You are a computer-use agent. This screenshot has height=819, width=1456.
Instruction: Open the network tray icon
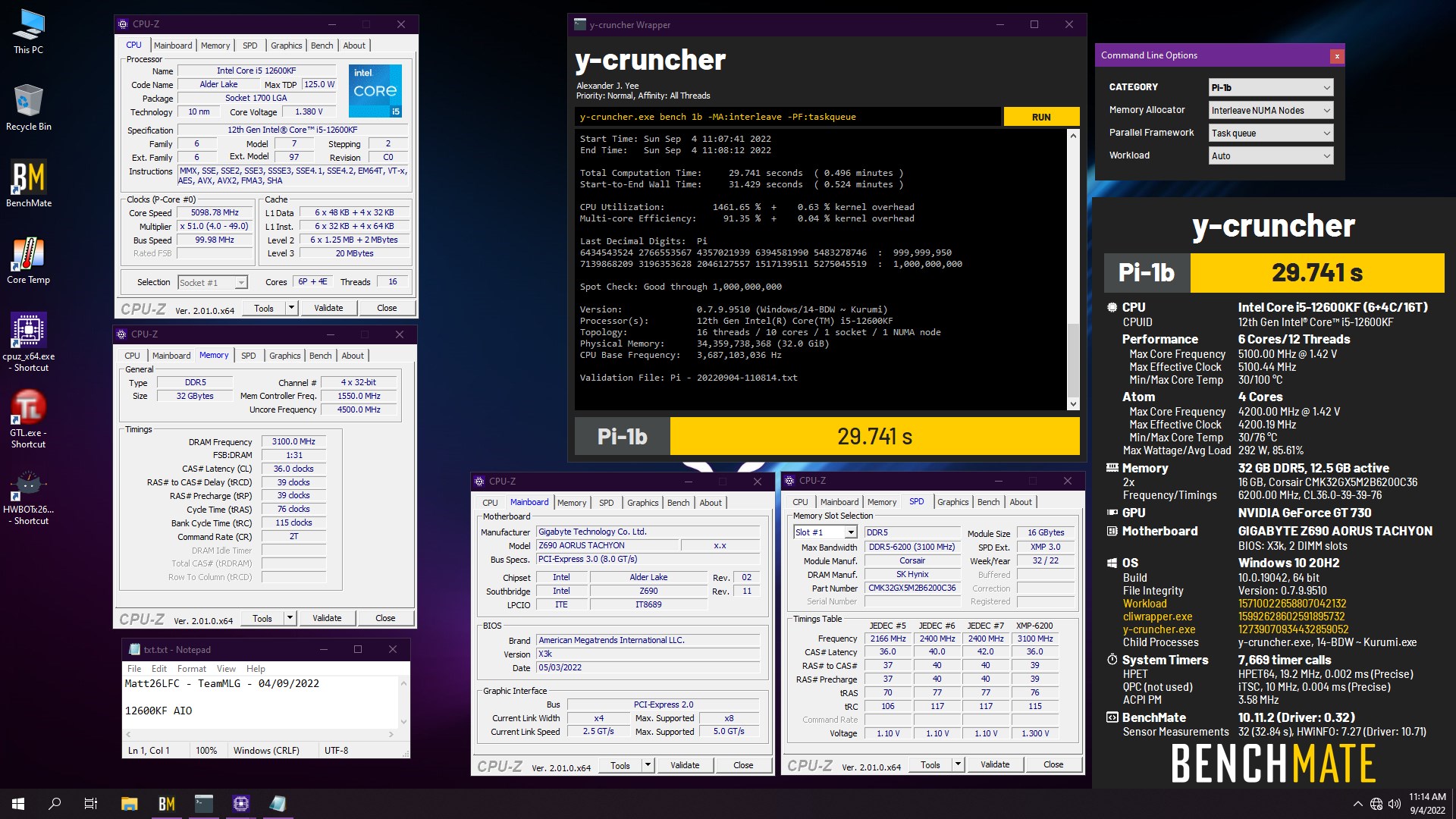[1376, 804]
